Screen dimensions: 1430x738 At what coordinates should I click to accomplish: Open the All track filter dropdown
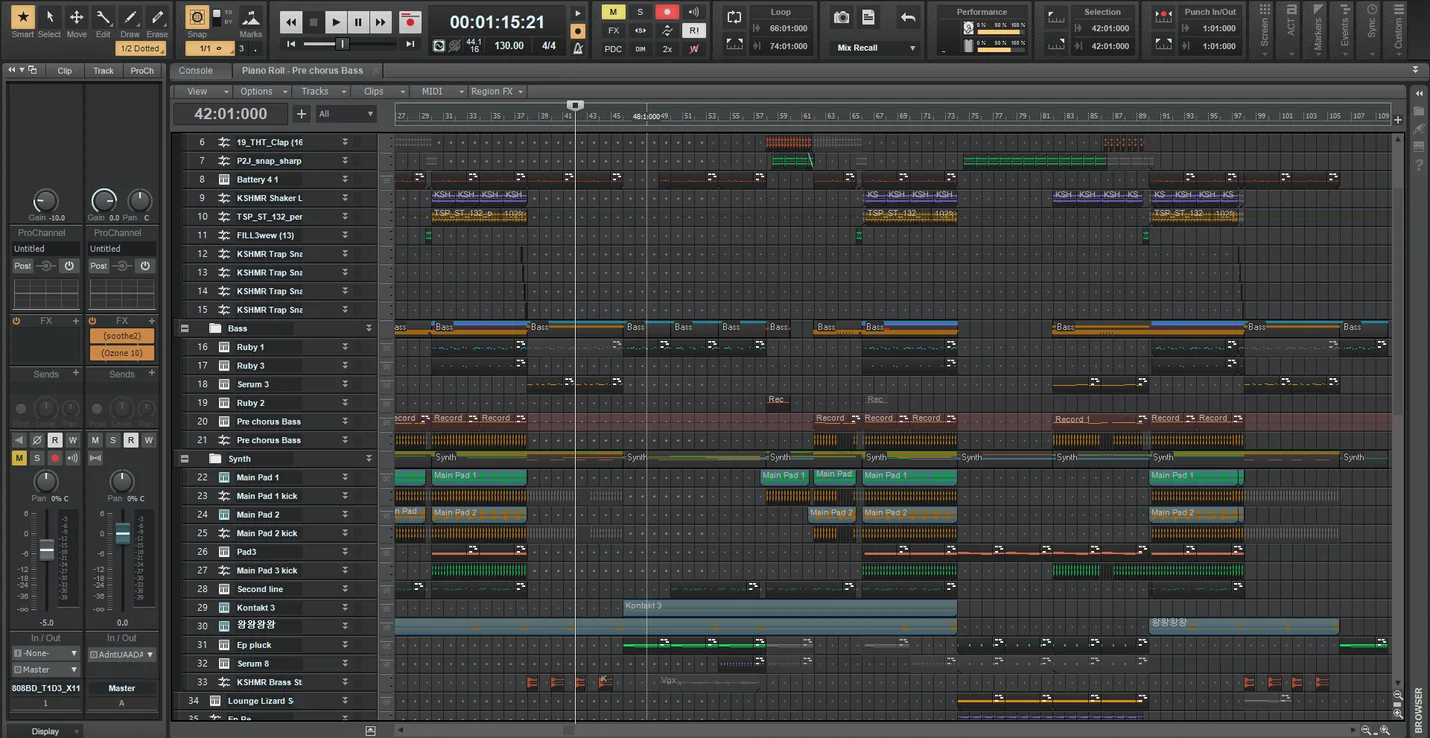[x=346, y=114]
